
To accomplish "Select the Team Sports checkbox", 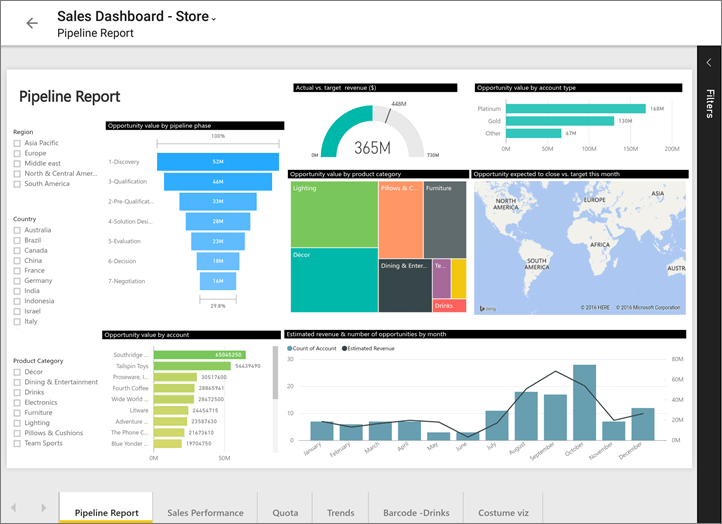I will (17, 443).
